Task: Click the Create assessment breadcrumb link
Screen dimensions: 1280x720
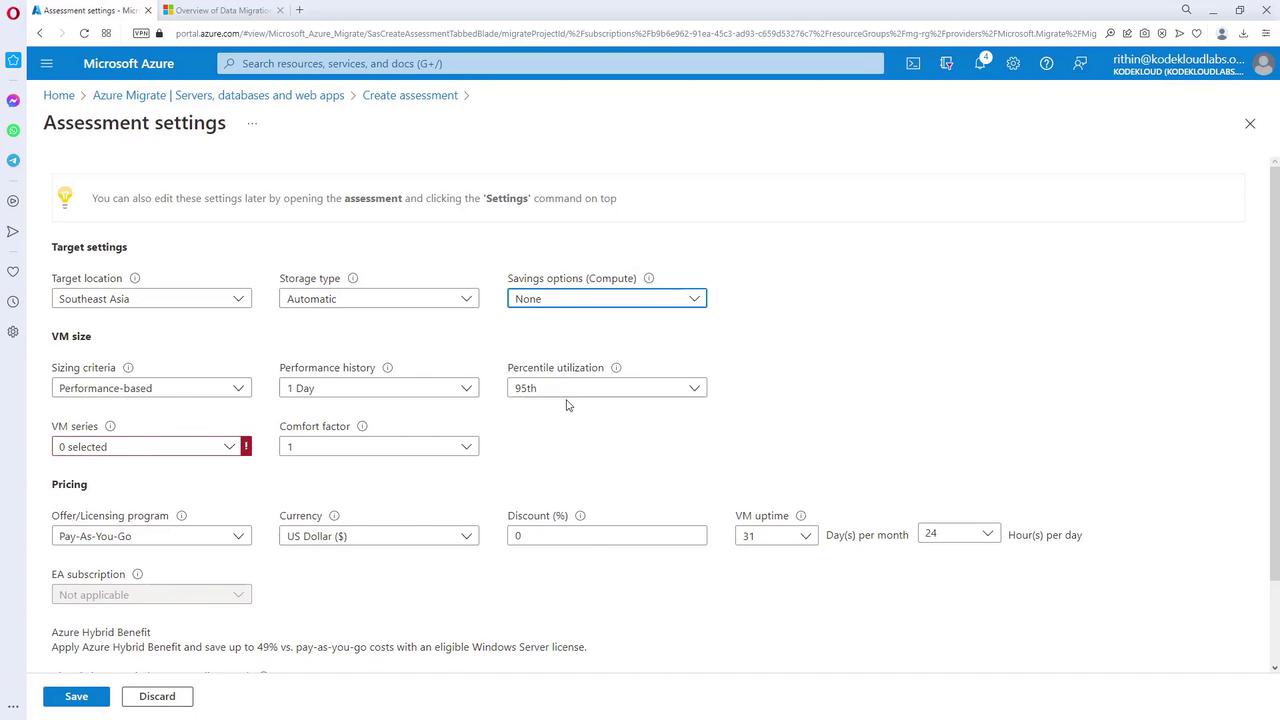Action: tap(410, 95)
